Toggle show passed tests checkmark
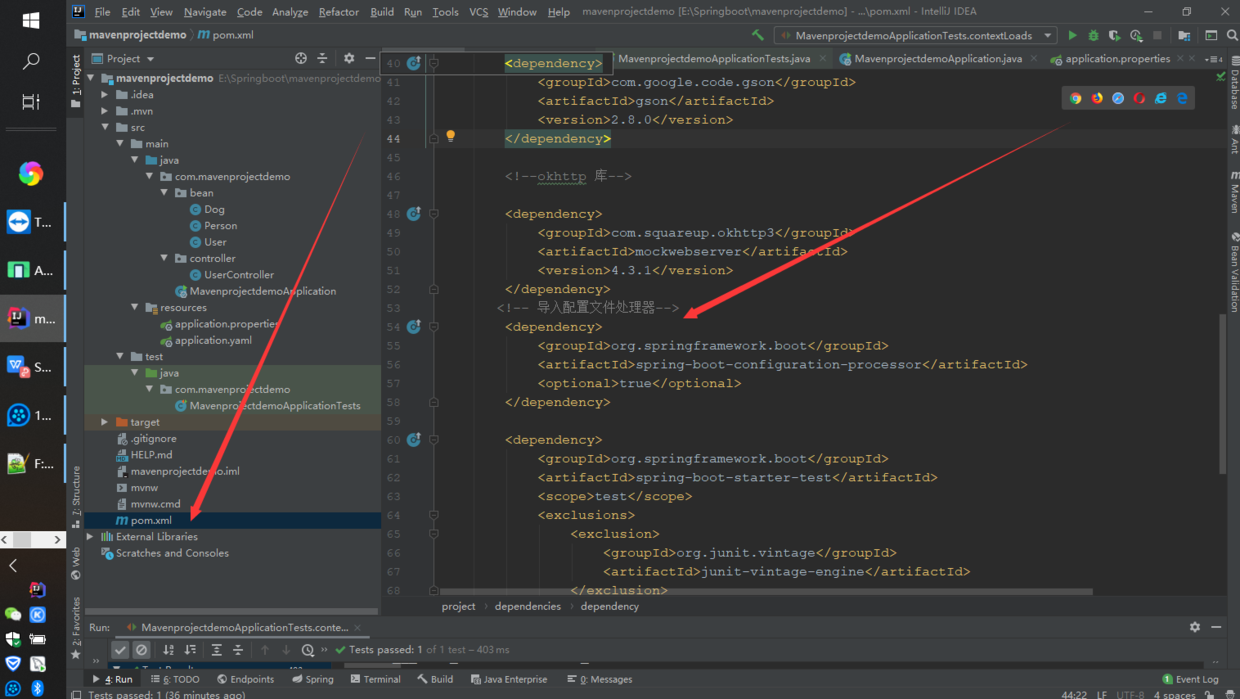Image resolution: width=1240 pixels, height=699 pixels. (x=120, y=650)
